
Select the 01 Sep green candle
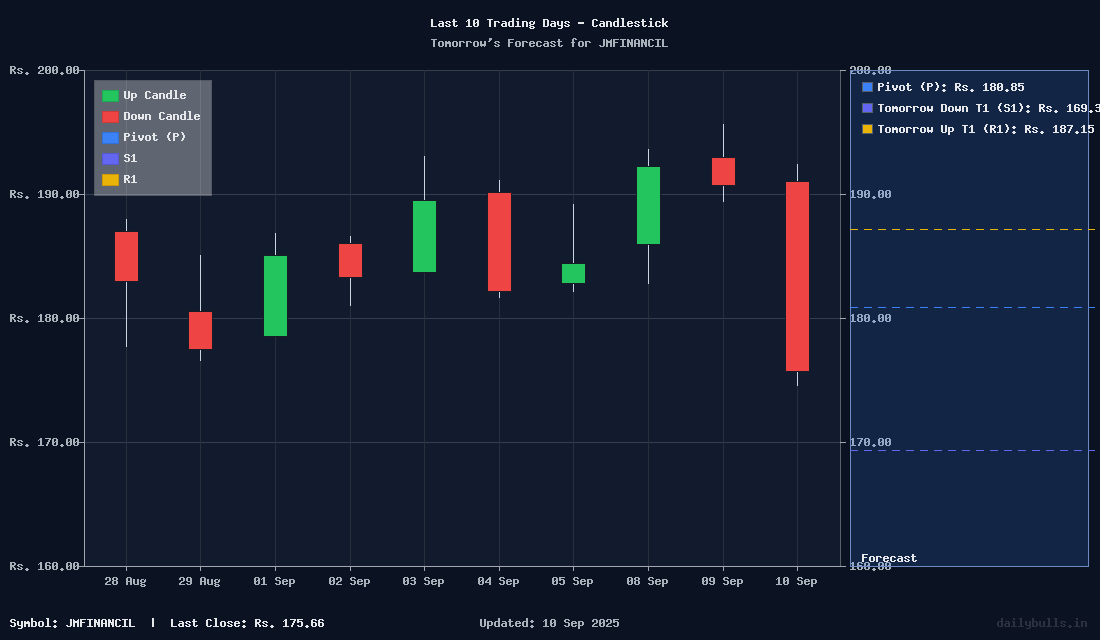click(x=275, y=295)
